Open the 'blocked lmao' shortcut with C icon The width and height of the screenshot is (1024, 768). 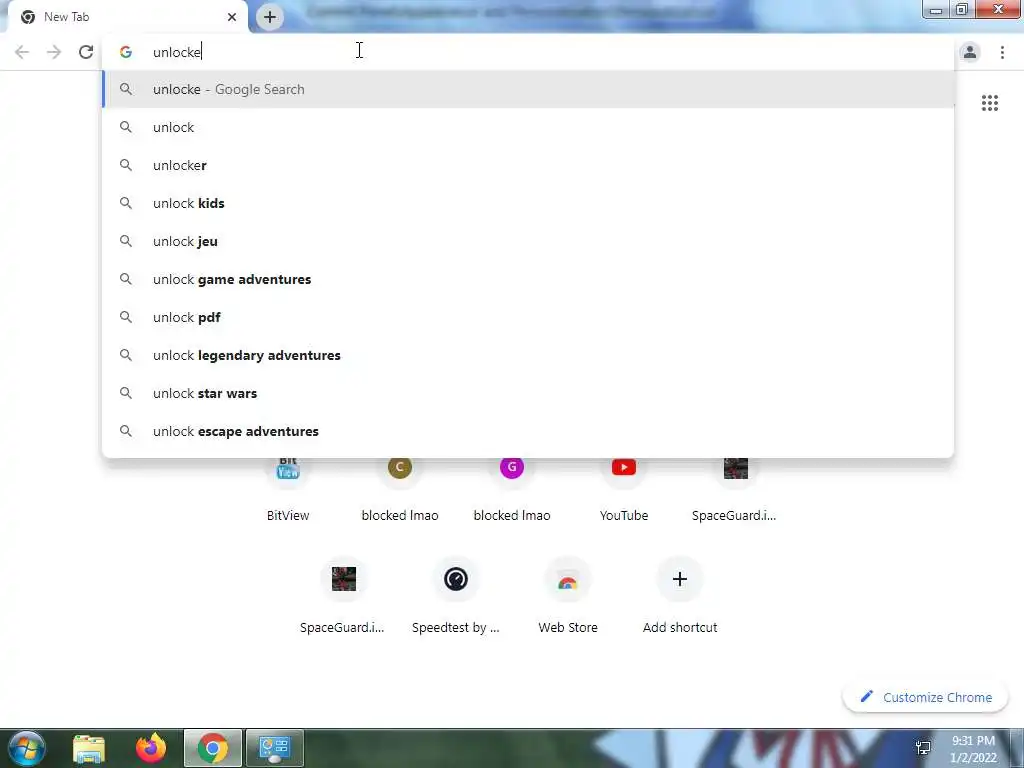tap(400, 488)
